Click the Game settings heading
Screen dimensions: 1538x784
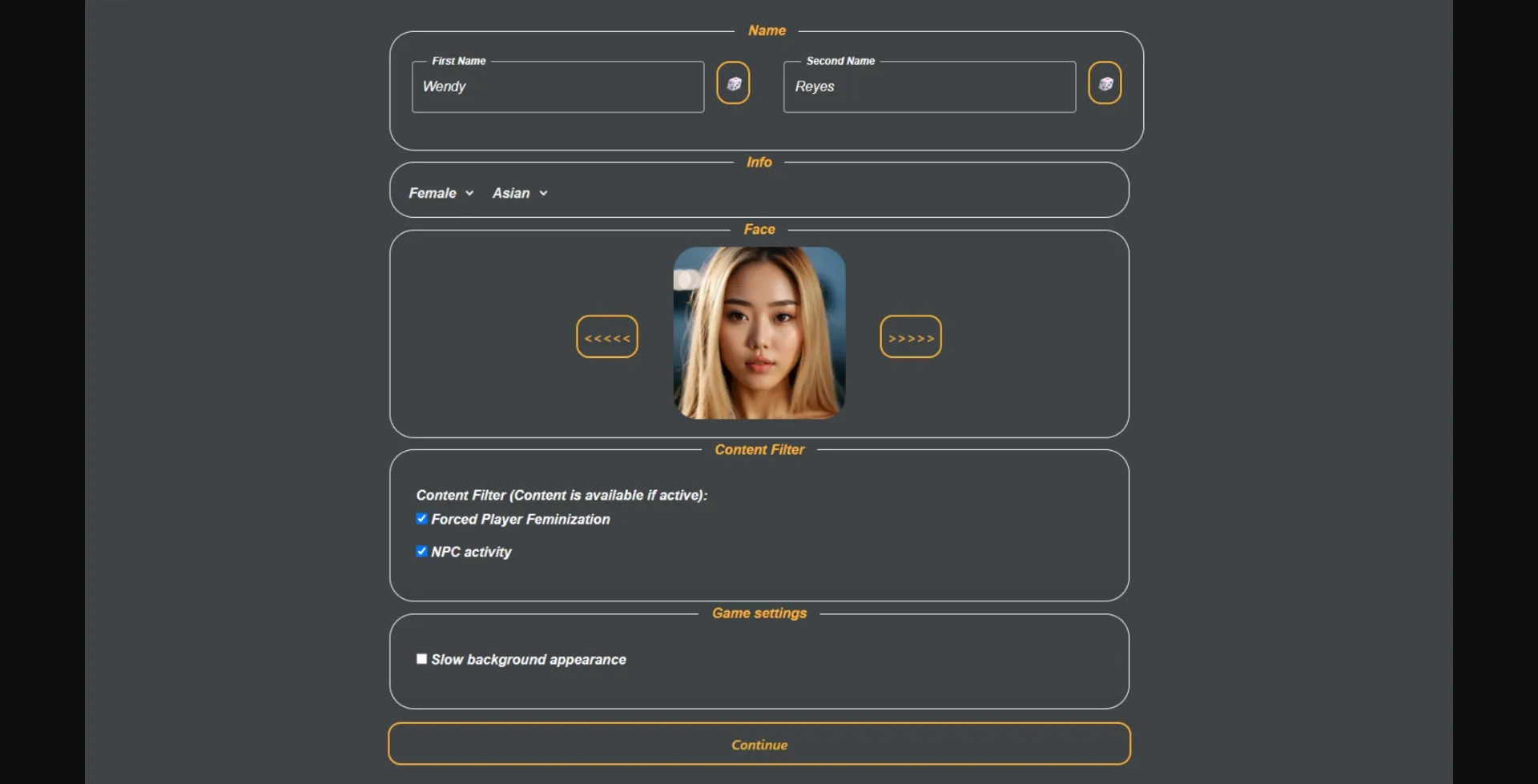(x=759, y=613)
